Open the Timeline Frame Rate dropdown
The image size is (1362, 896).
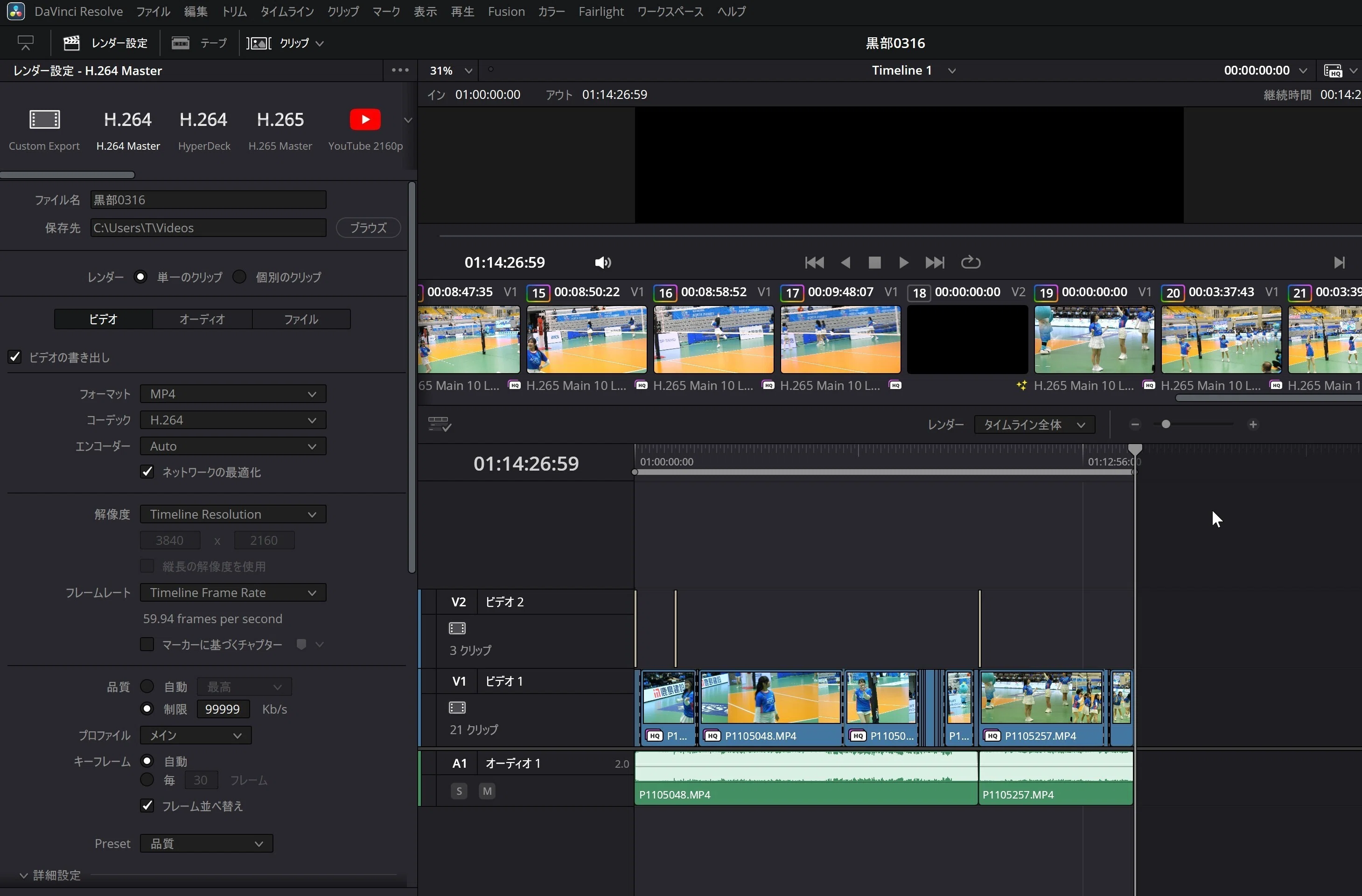click(233, 592)
